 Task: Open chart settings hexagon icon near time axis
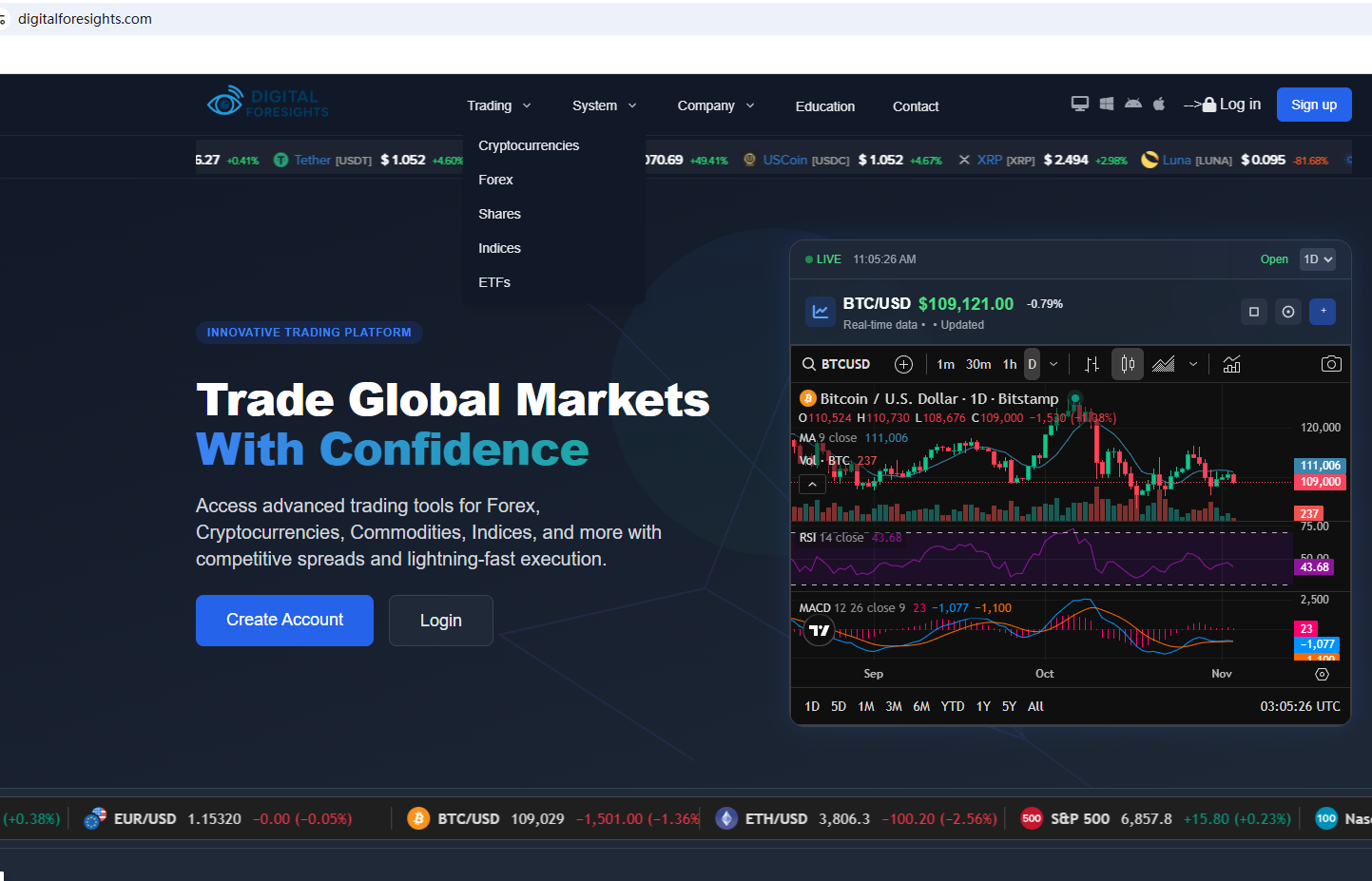coord(1322,674)
